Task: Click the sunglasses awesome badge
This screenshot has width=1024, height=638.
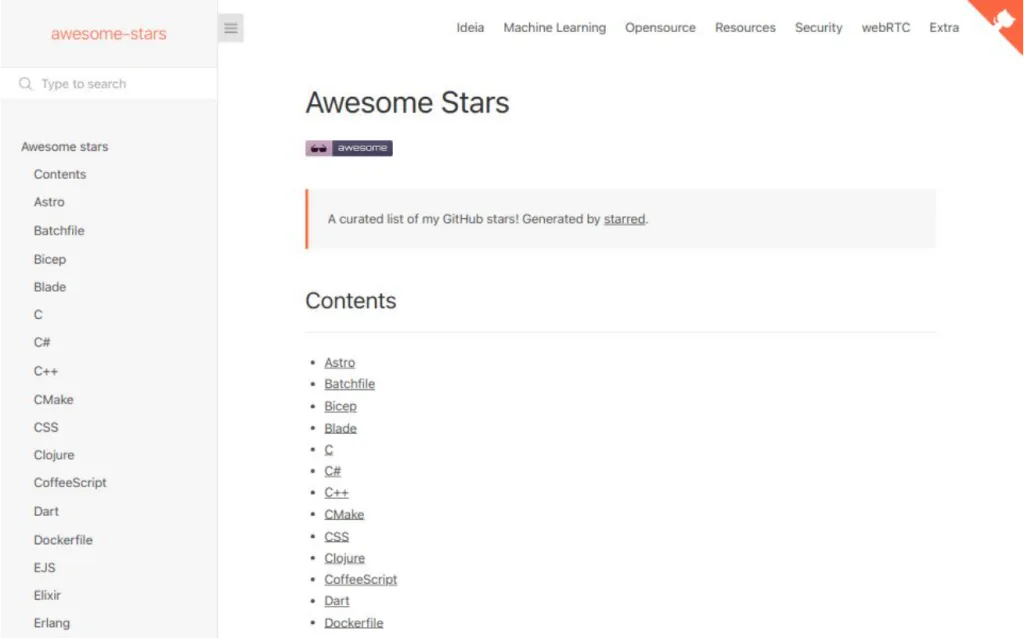Action: coord(348,147)
